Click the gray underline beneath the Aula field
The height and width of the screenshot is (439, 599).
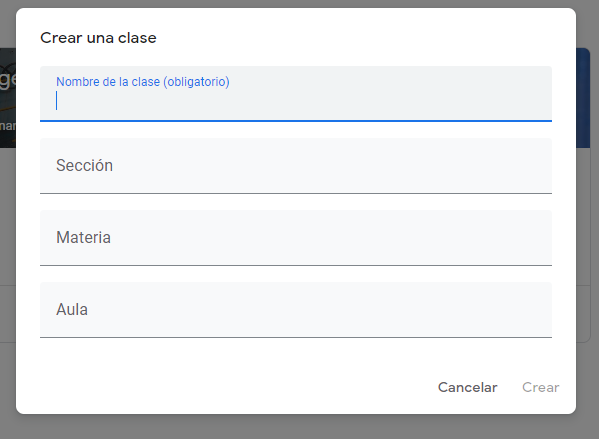coord(296,337)
